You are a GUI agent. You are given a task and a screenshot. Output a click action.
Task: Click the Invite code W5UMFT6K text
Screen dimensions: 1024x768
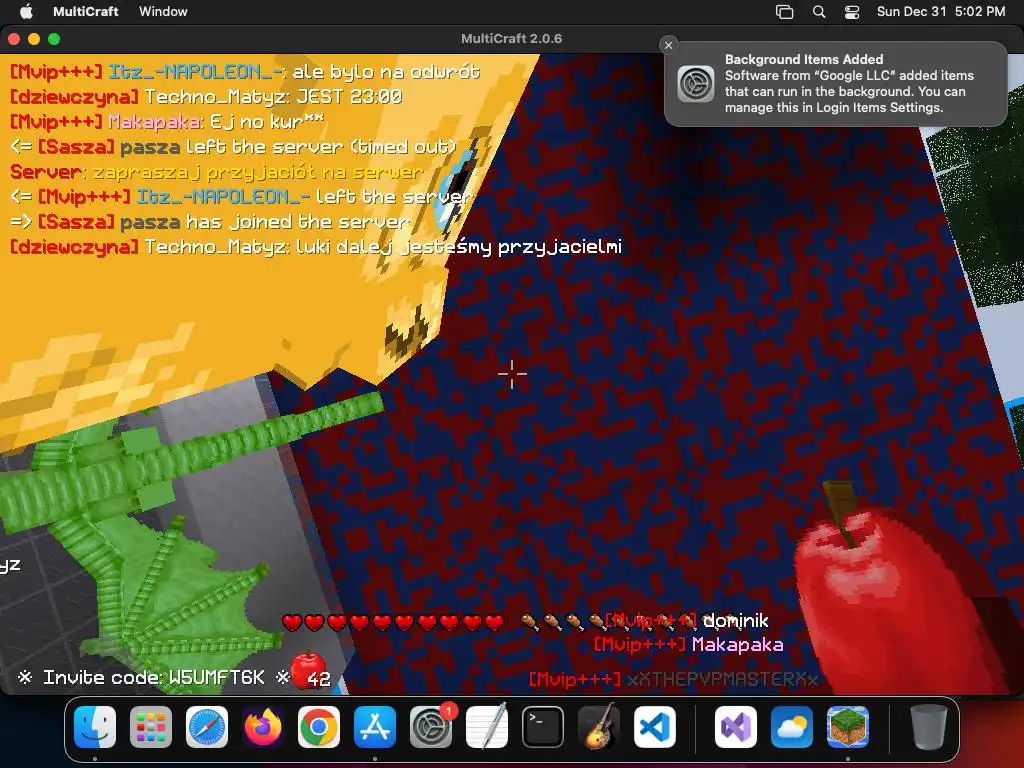pyautogui.click(x=153, y=677)
